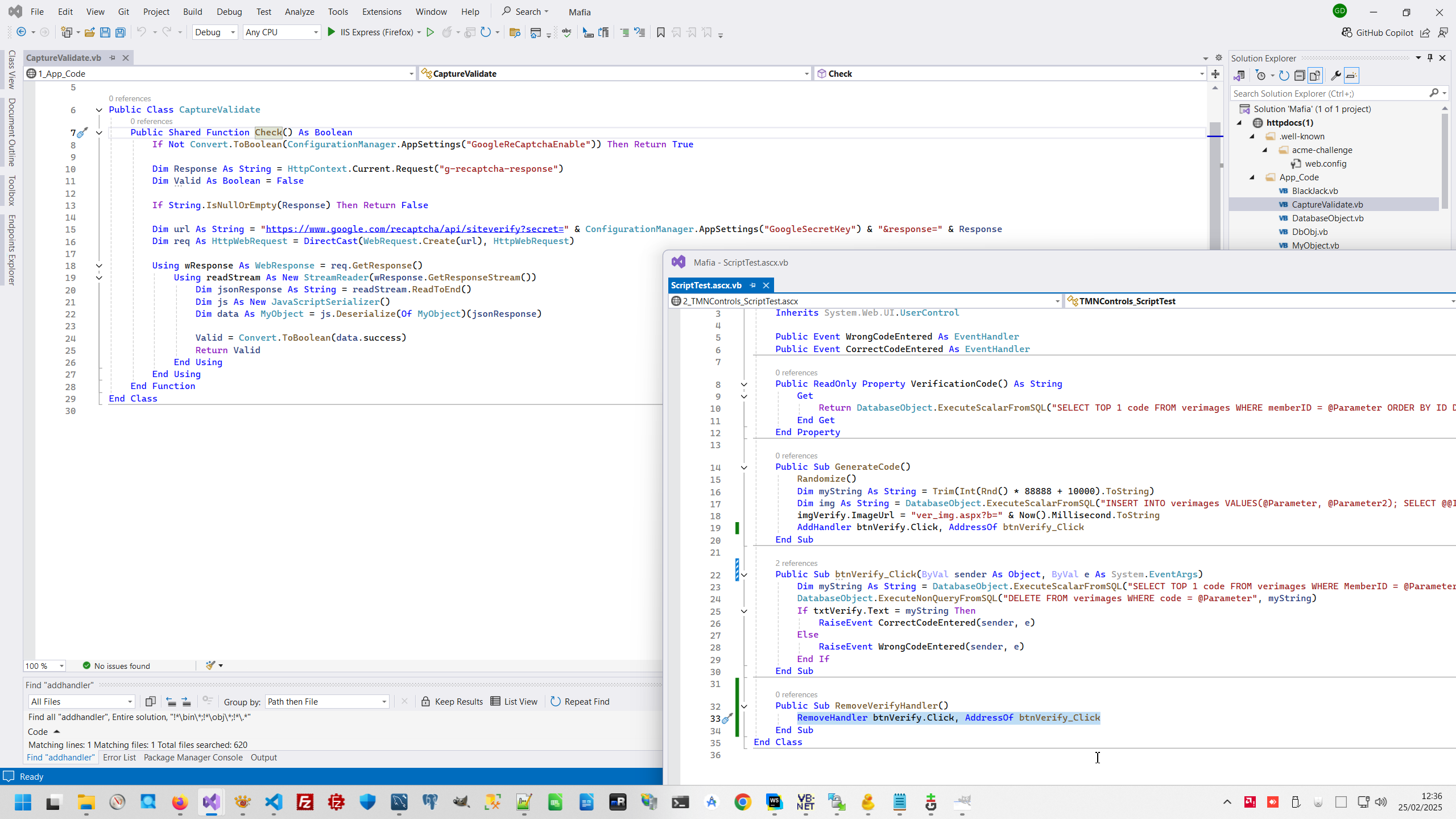Switch to the Error List tab
The width and height of the screenshot is (1456, 819).
click(119, 757)
